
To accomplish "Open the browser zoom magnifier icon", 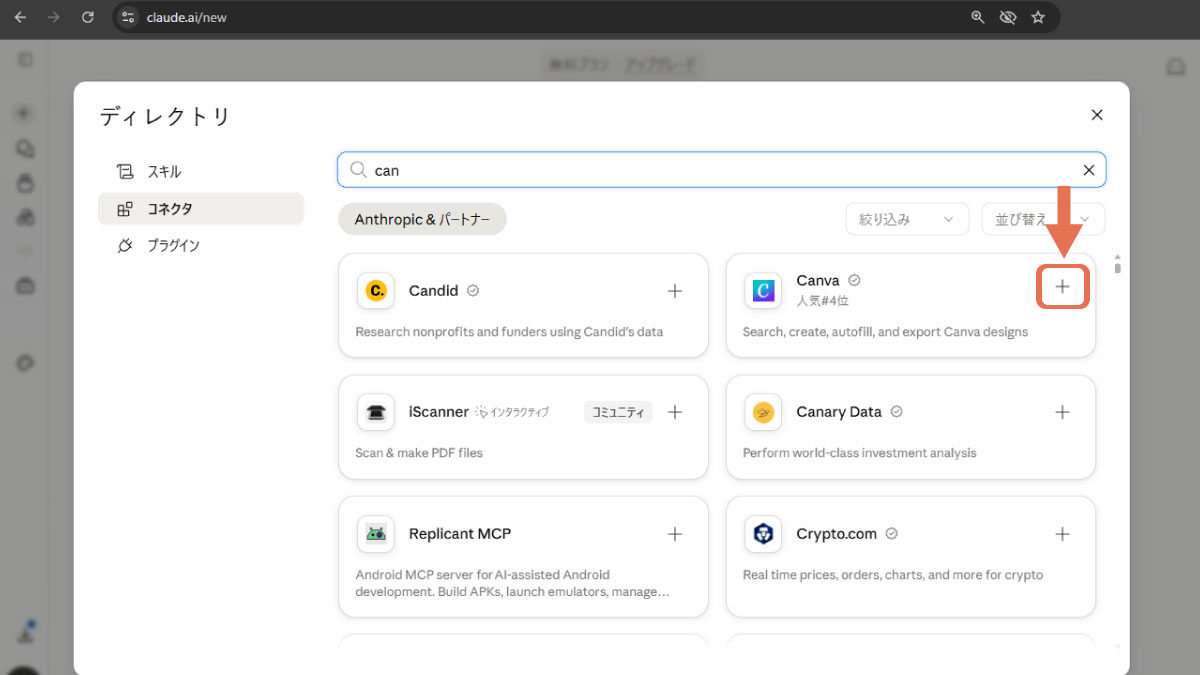I will (978, 17).
